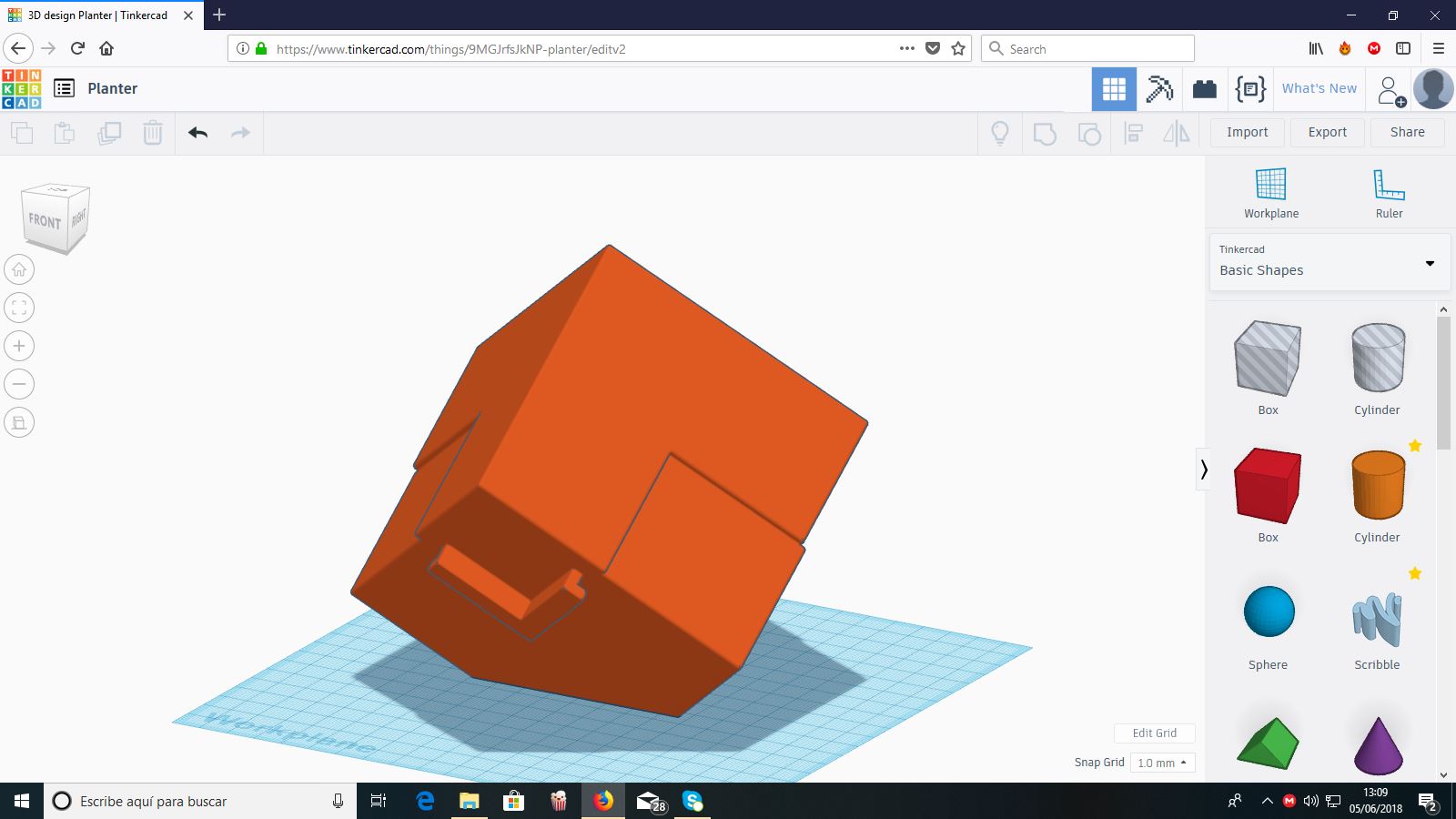This screenshot has width=1456, height=819.
Task: Click the Home view button
Action: point(19,269)
